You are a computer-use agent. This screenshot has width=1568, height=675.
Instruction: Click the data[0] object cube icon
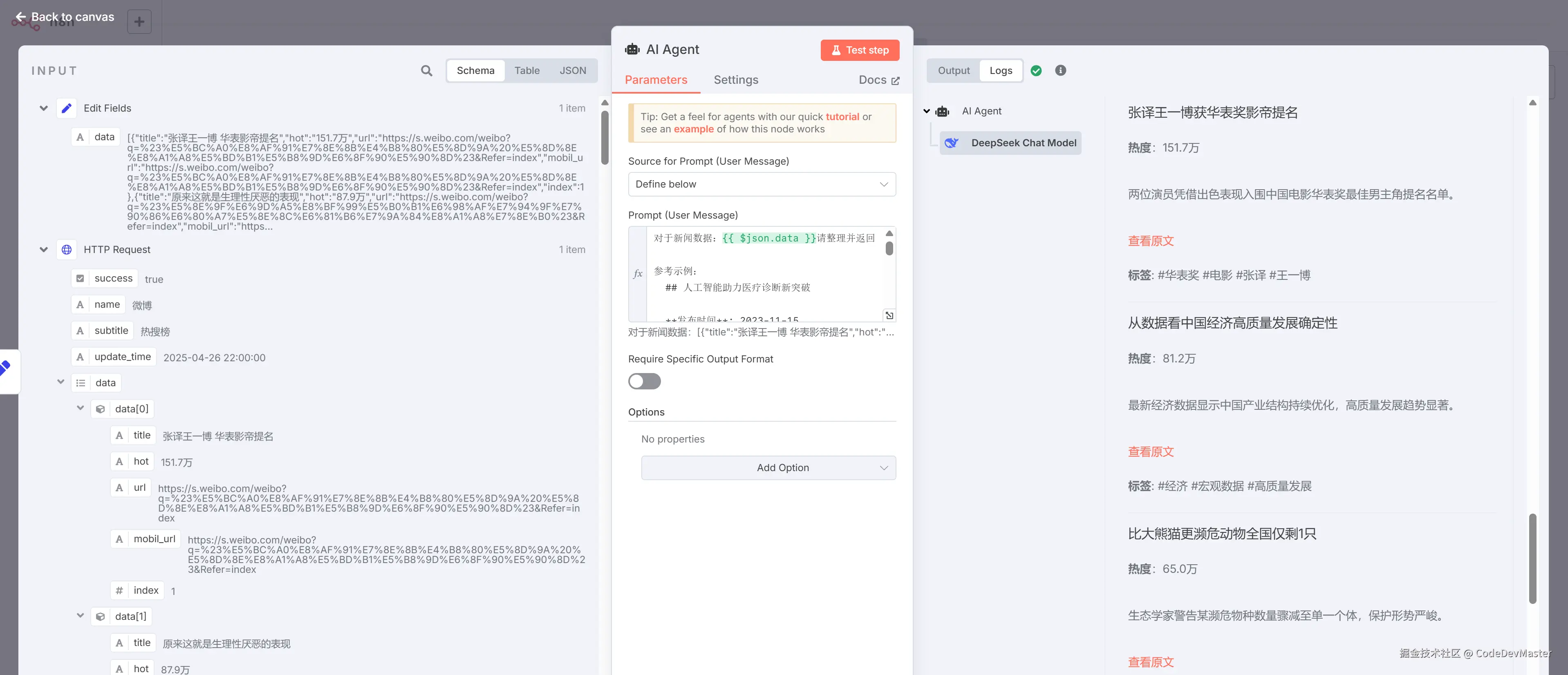(x=101, y=409)
